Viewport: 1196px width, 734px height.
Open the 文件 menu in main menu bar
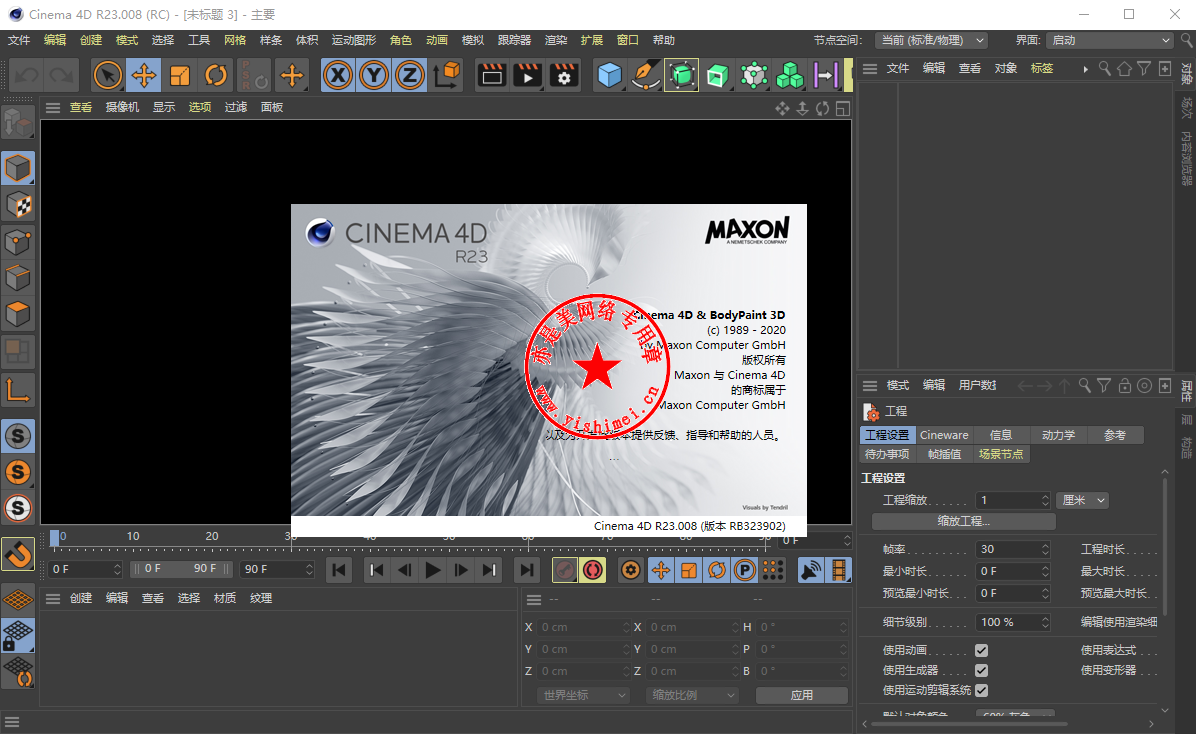coord(19,40)
